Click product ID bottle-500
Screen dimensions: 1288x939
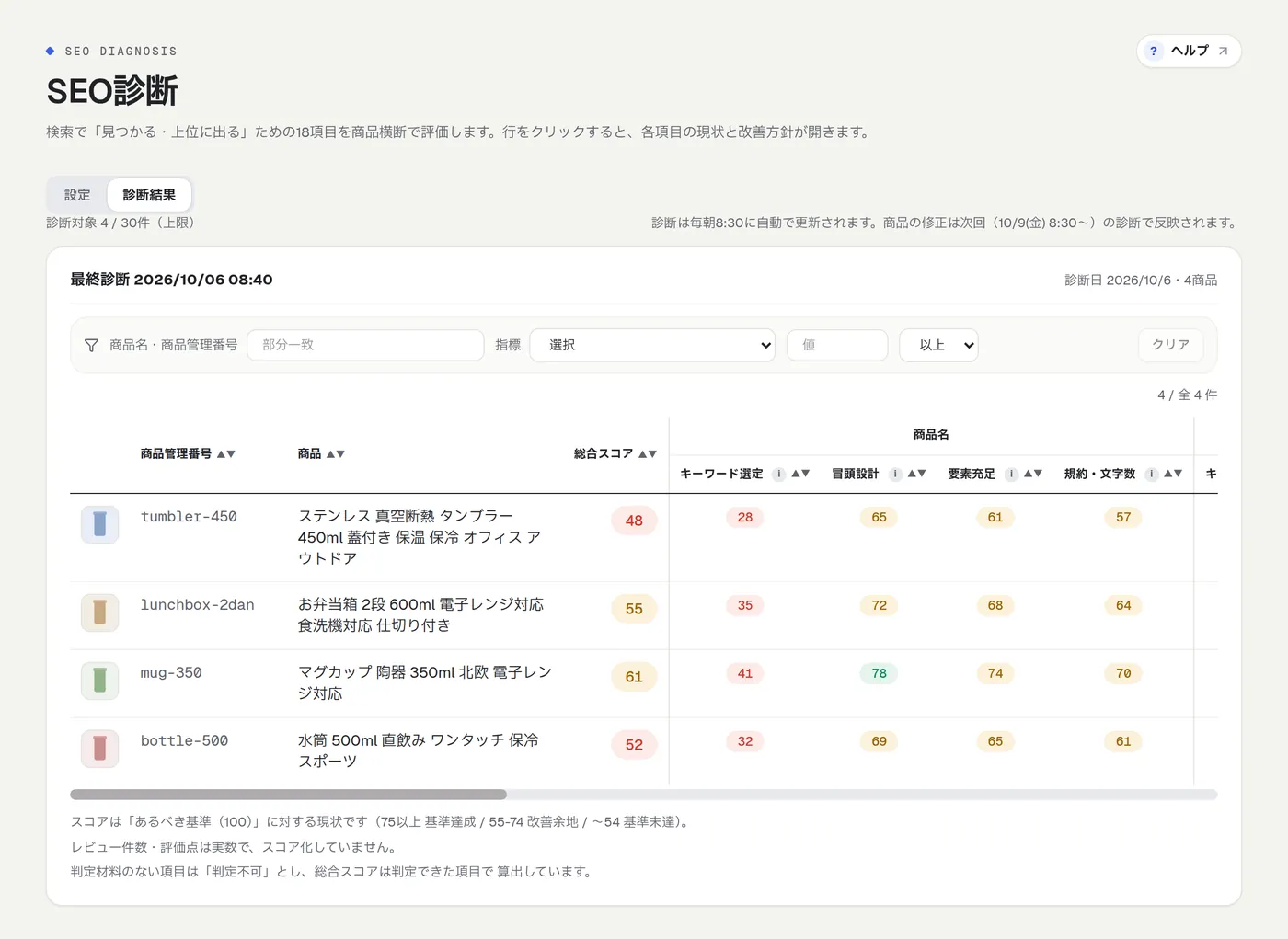(x=184, y=741)
